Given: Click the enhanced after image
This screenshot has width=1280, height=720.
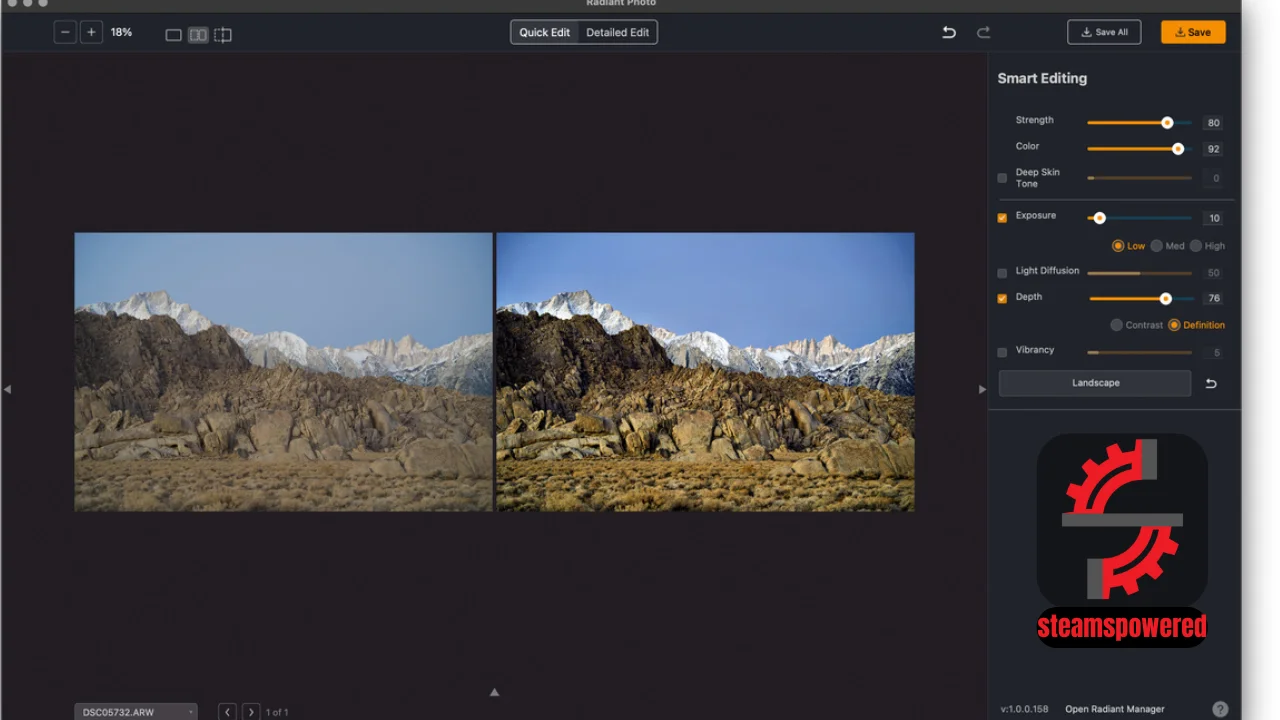Looking at the screenshot, I should click(x=705, y=372).
